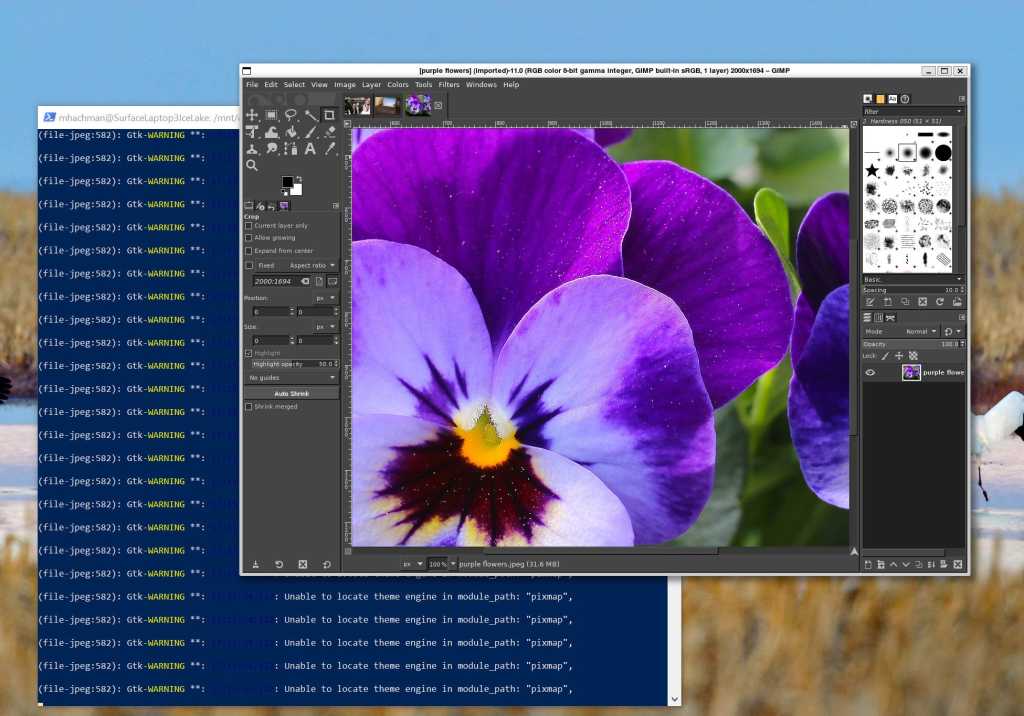Select the Bucket Fill tool
This screenshot has height=716, width=1024.
(x=291, y=132)
